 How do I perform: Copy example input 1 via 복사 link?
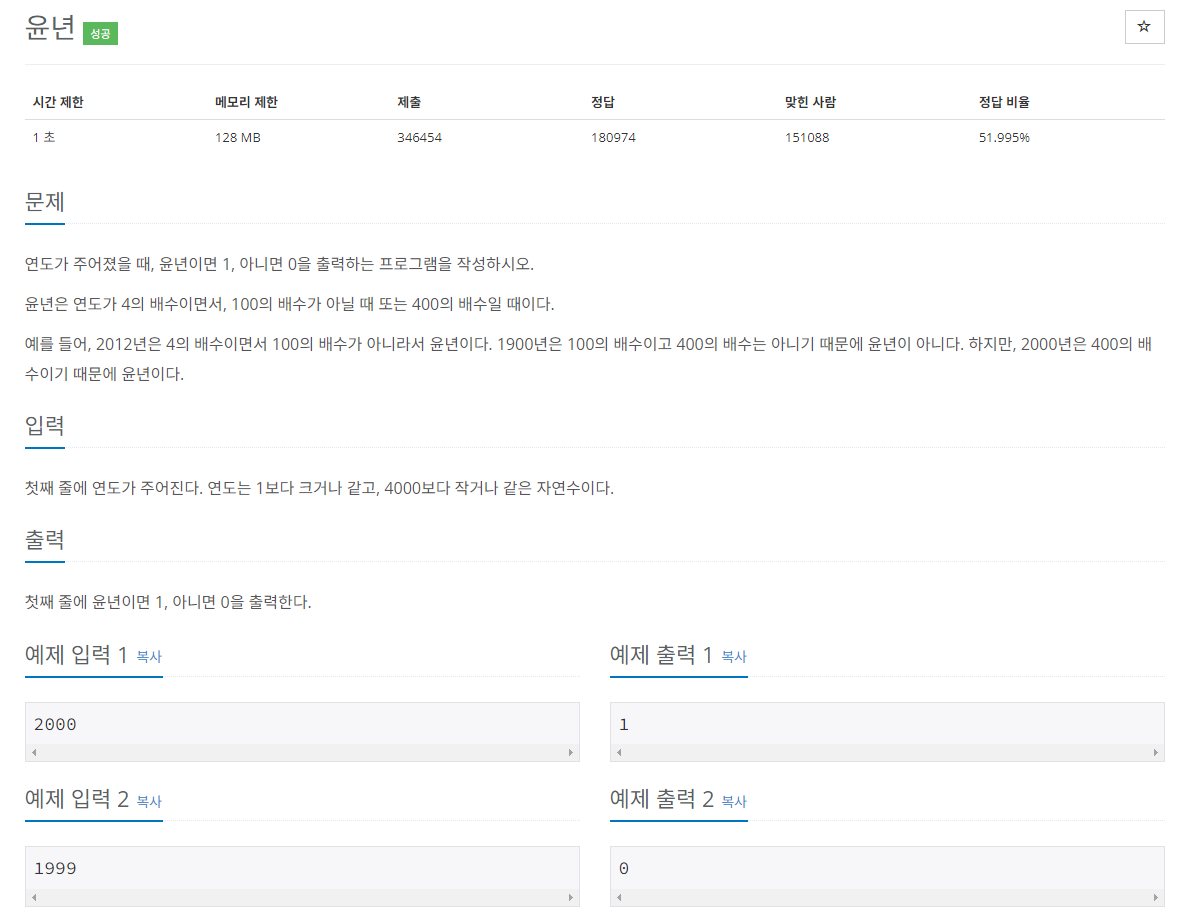[149, 656]
